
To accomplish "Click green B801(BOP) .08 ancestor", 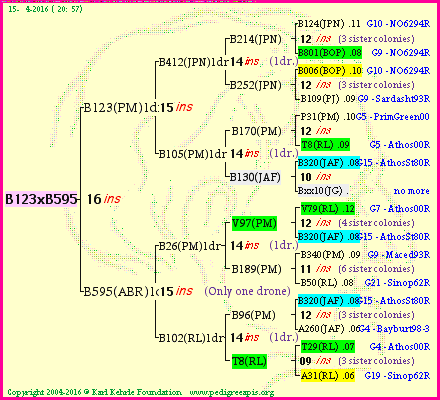I will 330,53.
